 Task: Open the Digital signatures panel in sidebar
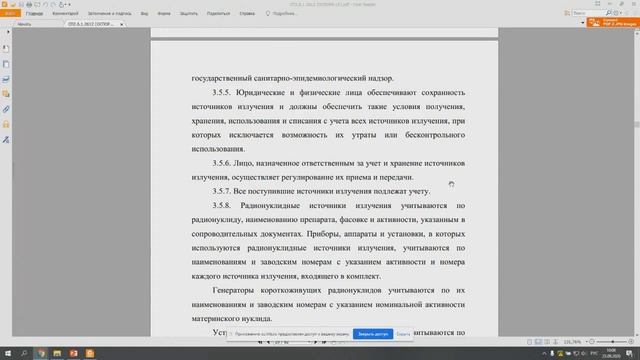coord(6,140)
